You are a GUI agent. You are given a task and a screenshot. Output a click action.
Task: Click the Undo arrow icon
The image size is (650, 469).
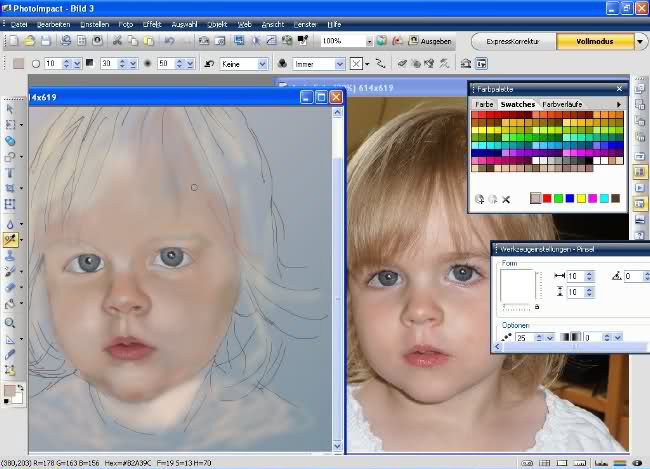coord(170,41)
